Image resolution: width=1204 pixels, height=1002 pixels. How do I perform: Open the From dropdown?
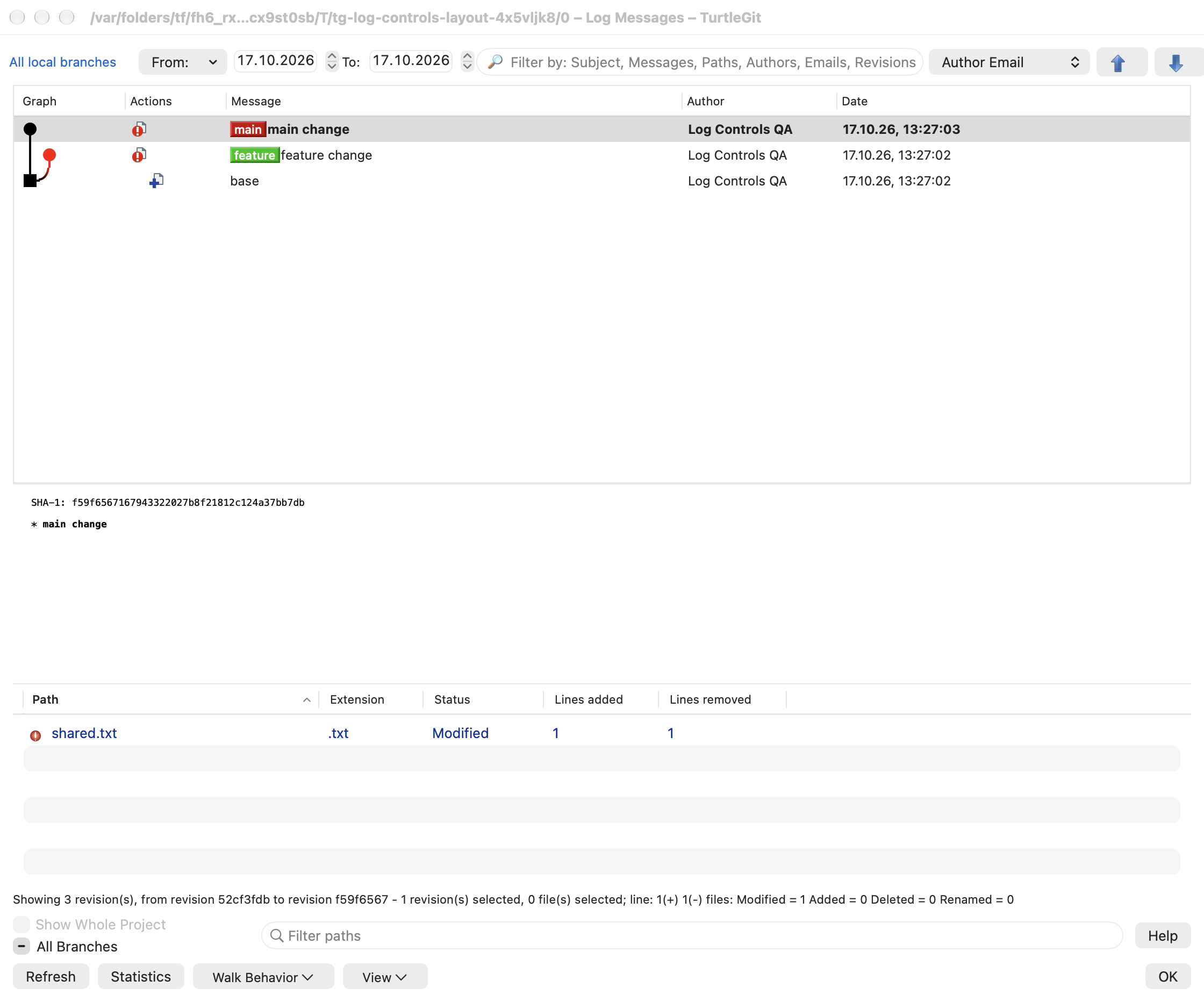pyautogui.click(x=183, y=62)
